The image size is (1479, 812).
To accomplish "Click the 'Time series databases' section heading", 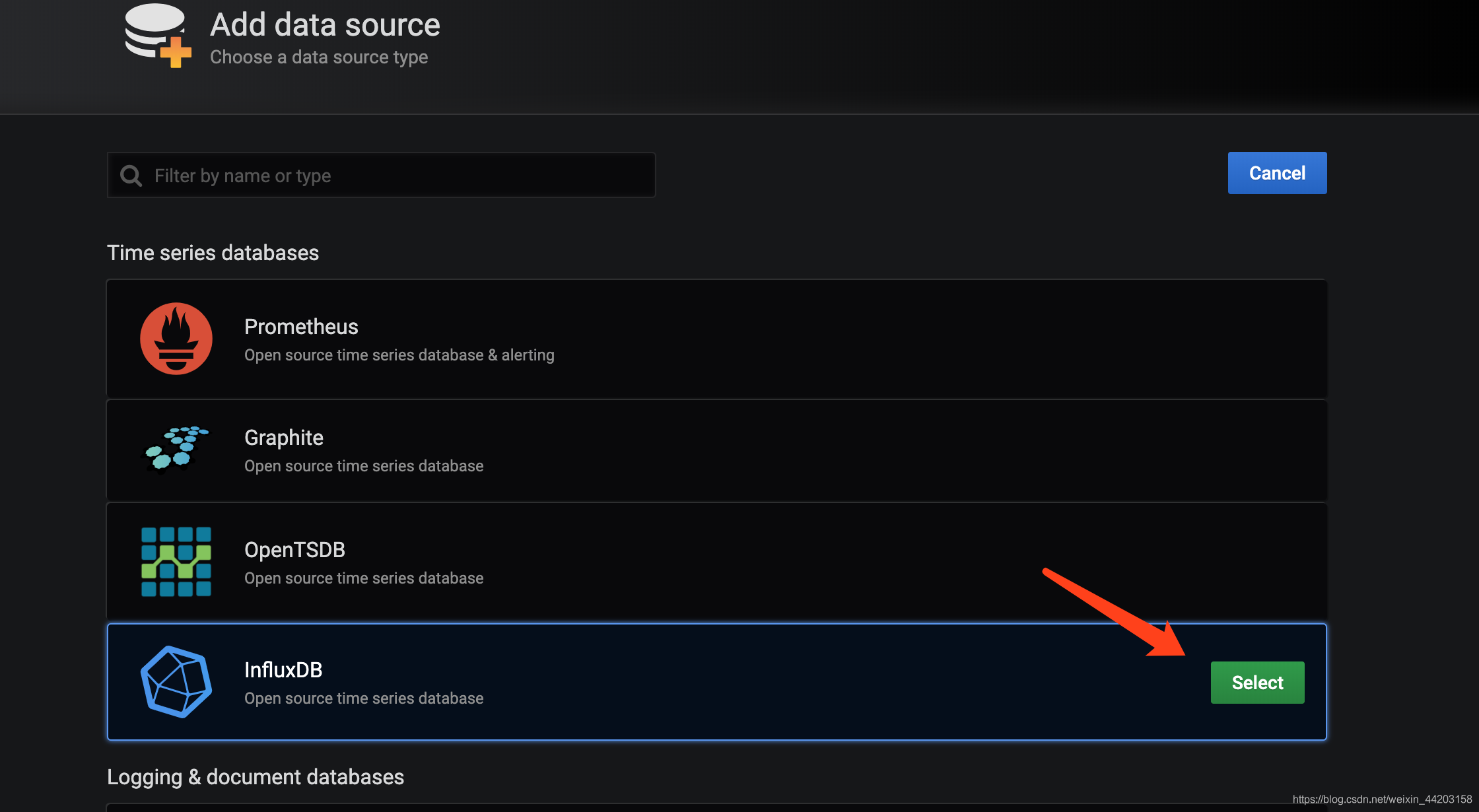I will (x=213, y=253).
